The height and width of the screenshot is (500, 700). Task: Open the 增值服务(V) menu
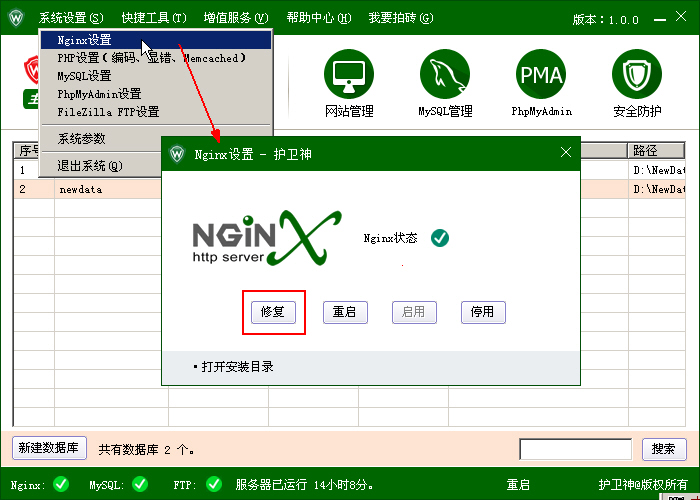(236, 18)
